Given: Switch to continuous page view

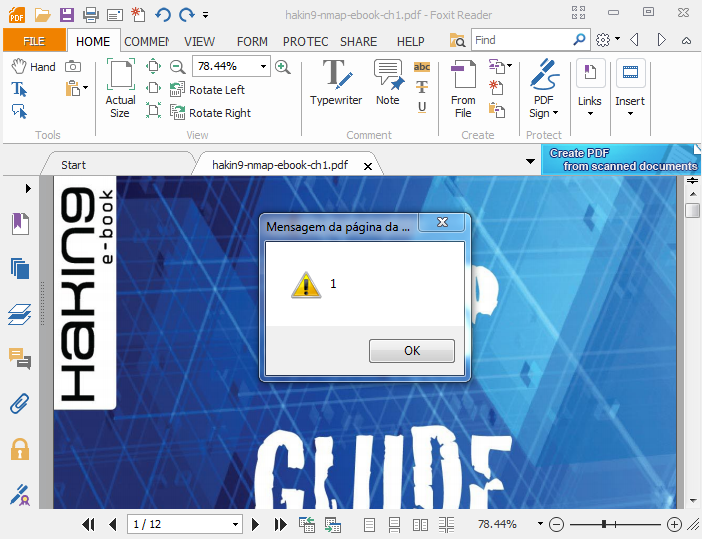Looking at the screenshot, I should point(394,524).
